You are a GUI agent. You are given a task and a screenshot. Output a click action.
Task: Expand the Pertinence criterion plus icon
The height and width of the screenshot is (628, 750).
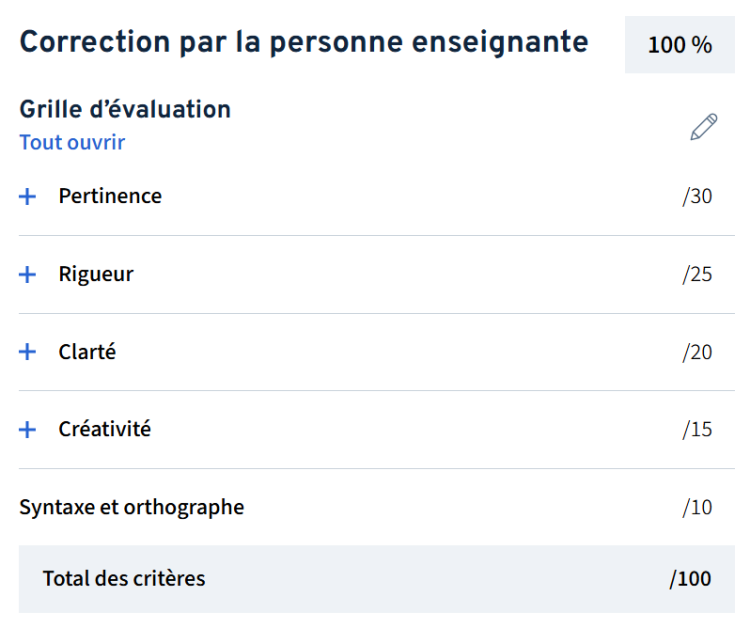tap(28, 197)
